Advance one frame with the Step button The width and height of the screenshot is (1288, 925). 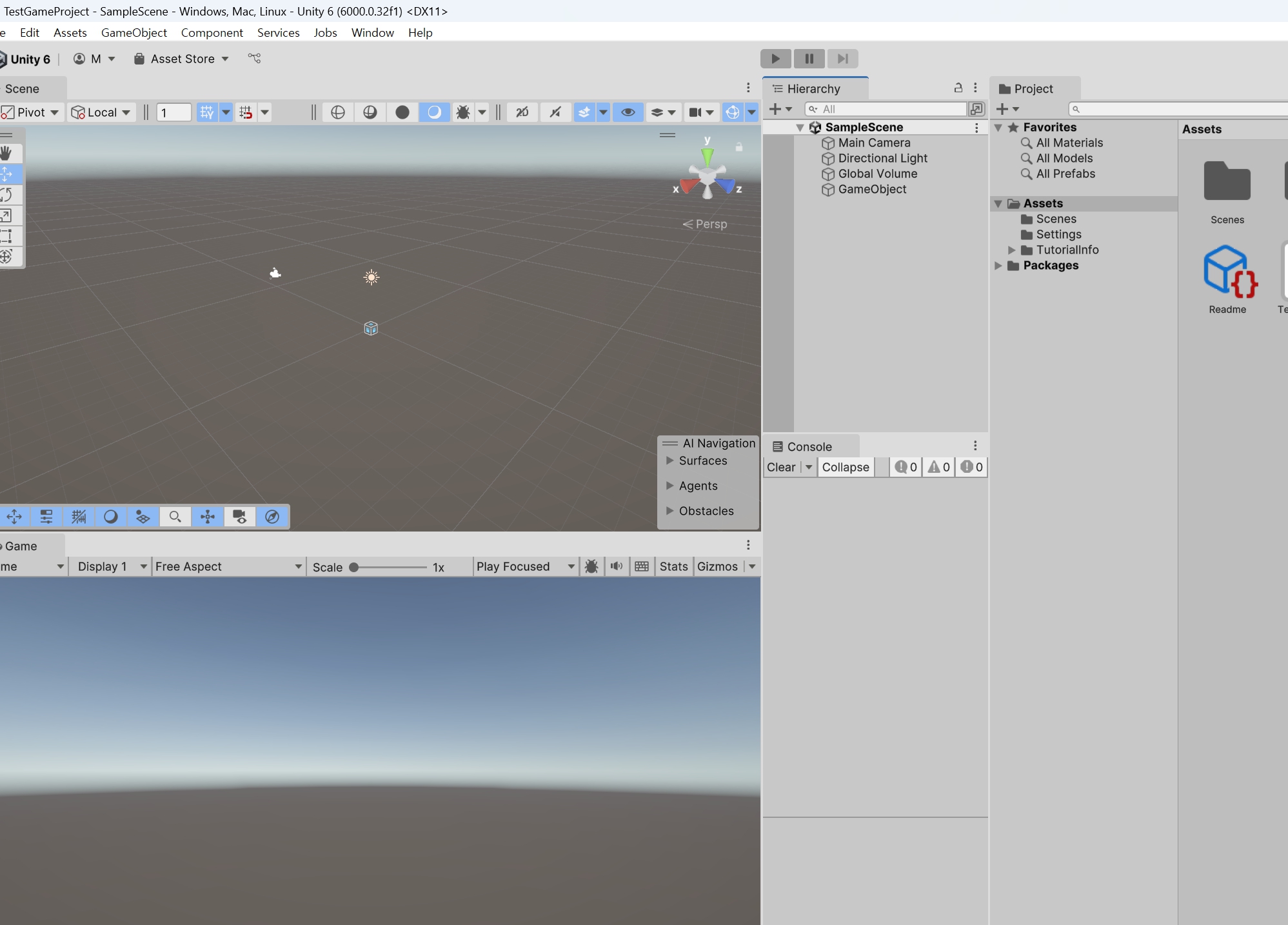click(x=843, y=59)
